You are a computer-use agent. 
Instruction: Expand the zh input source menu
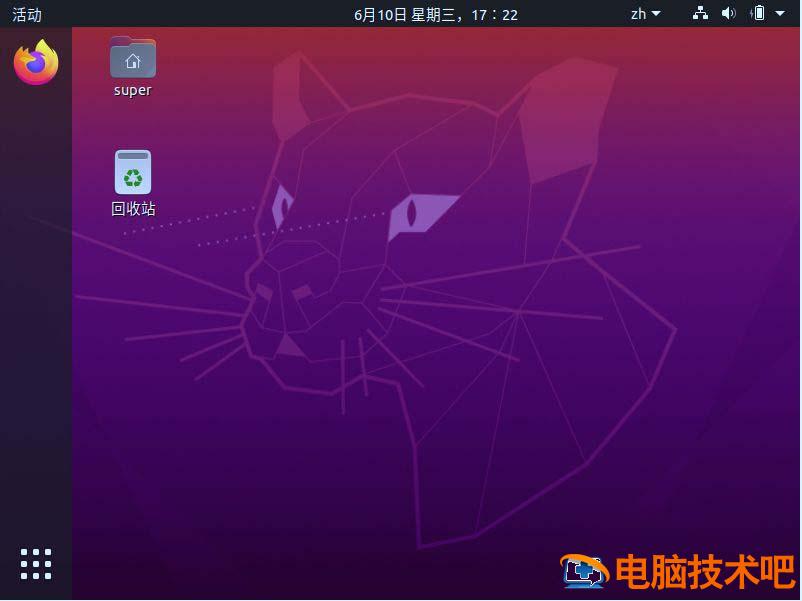pos(645,14)
